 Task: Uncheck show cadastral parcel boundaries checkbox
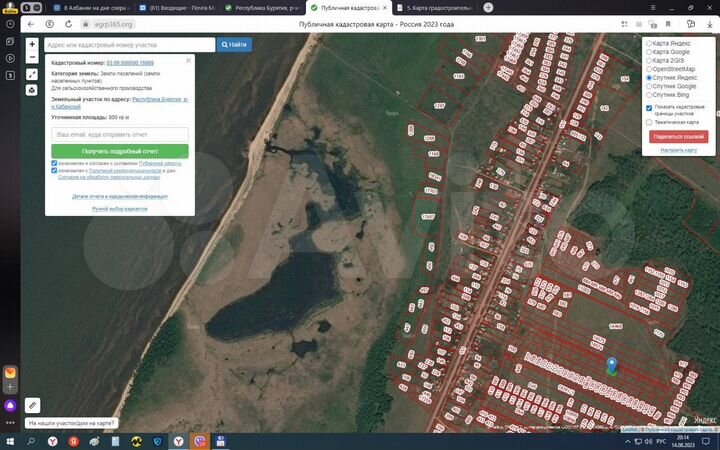click(648, 107)
